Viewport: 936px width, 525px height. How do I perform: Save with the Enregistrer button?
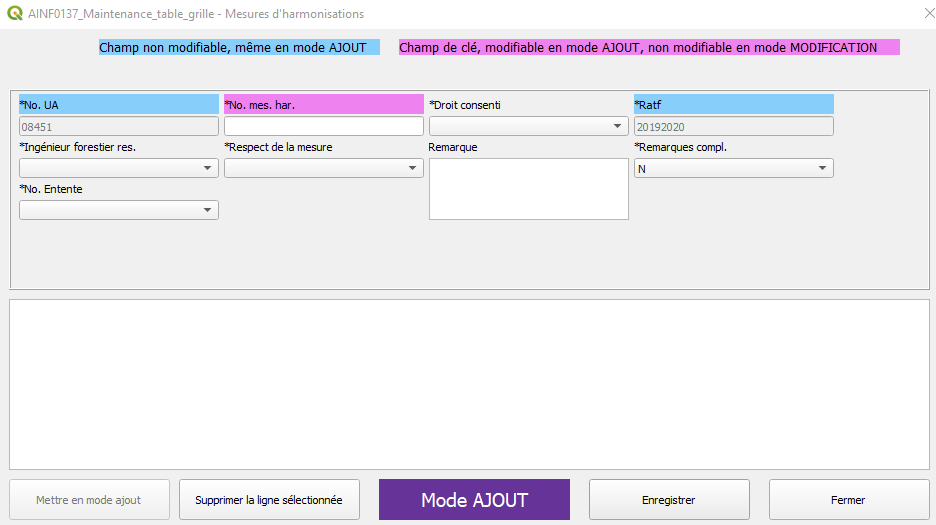click(669, 500)
